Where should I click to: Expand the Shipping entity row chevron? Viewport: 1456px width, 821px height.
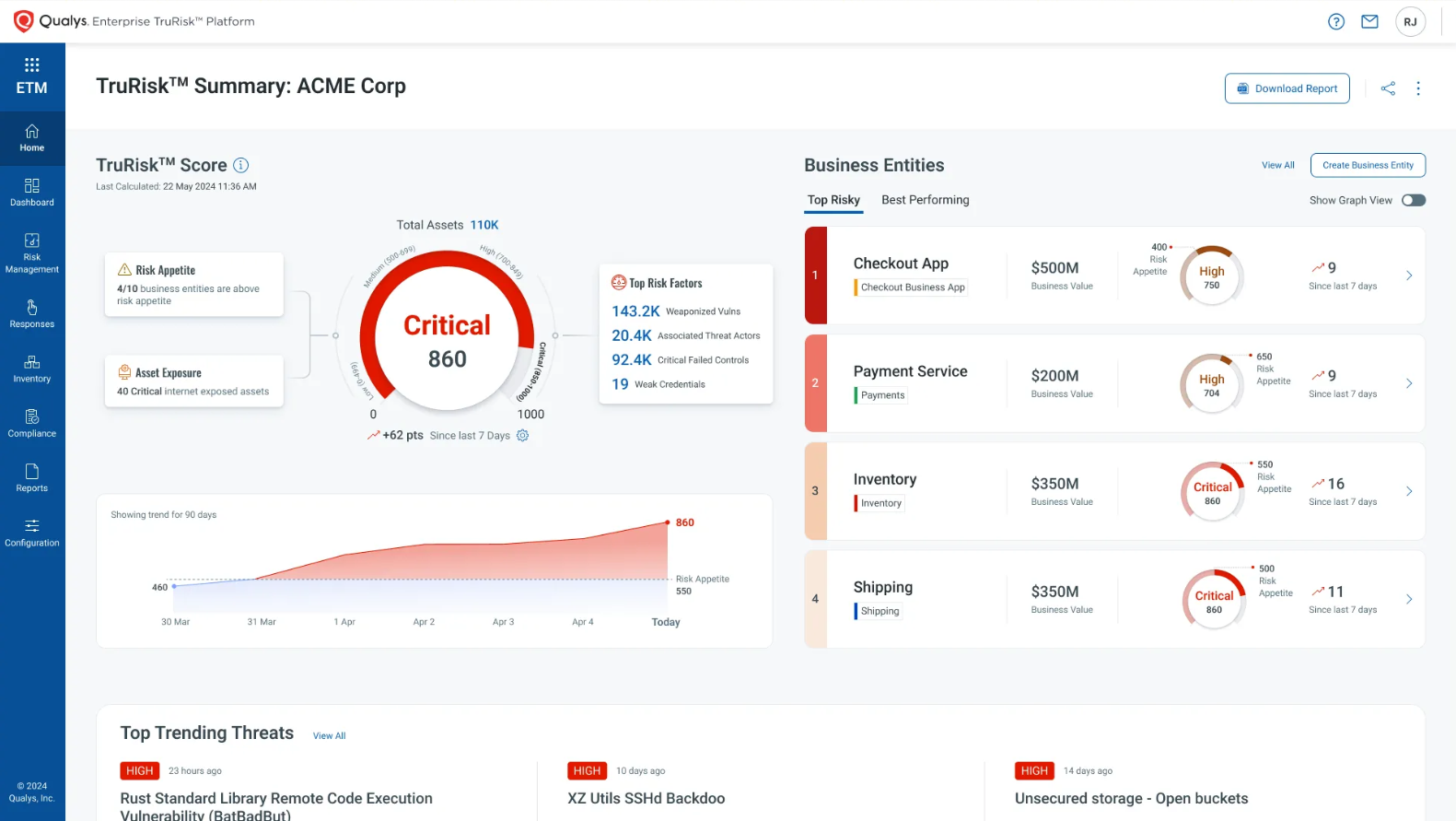tap(1408, 599)
